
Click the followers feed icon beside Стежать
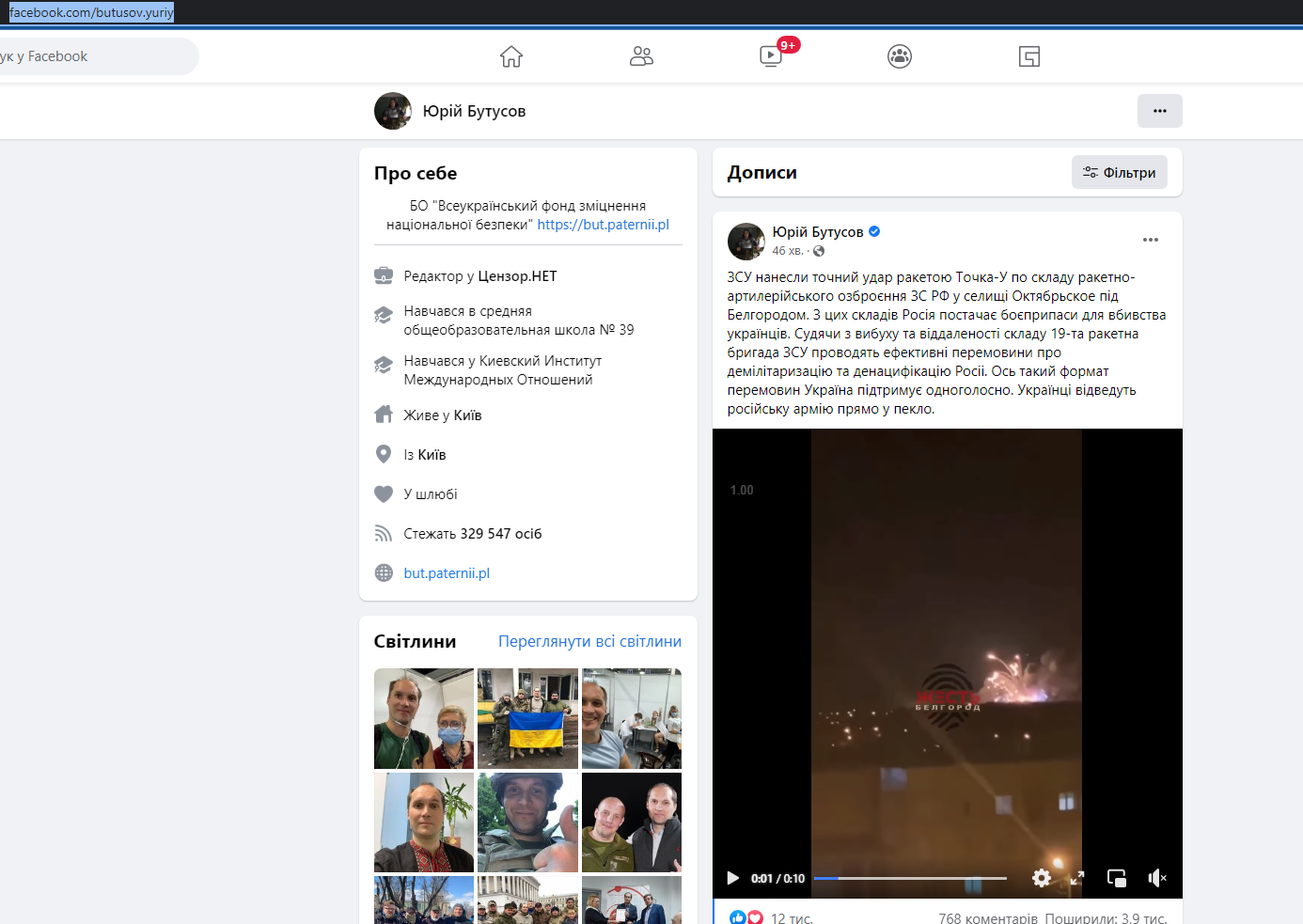(384, 534)
